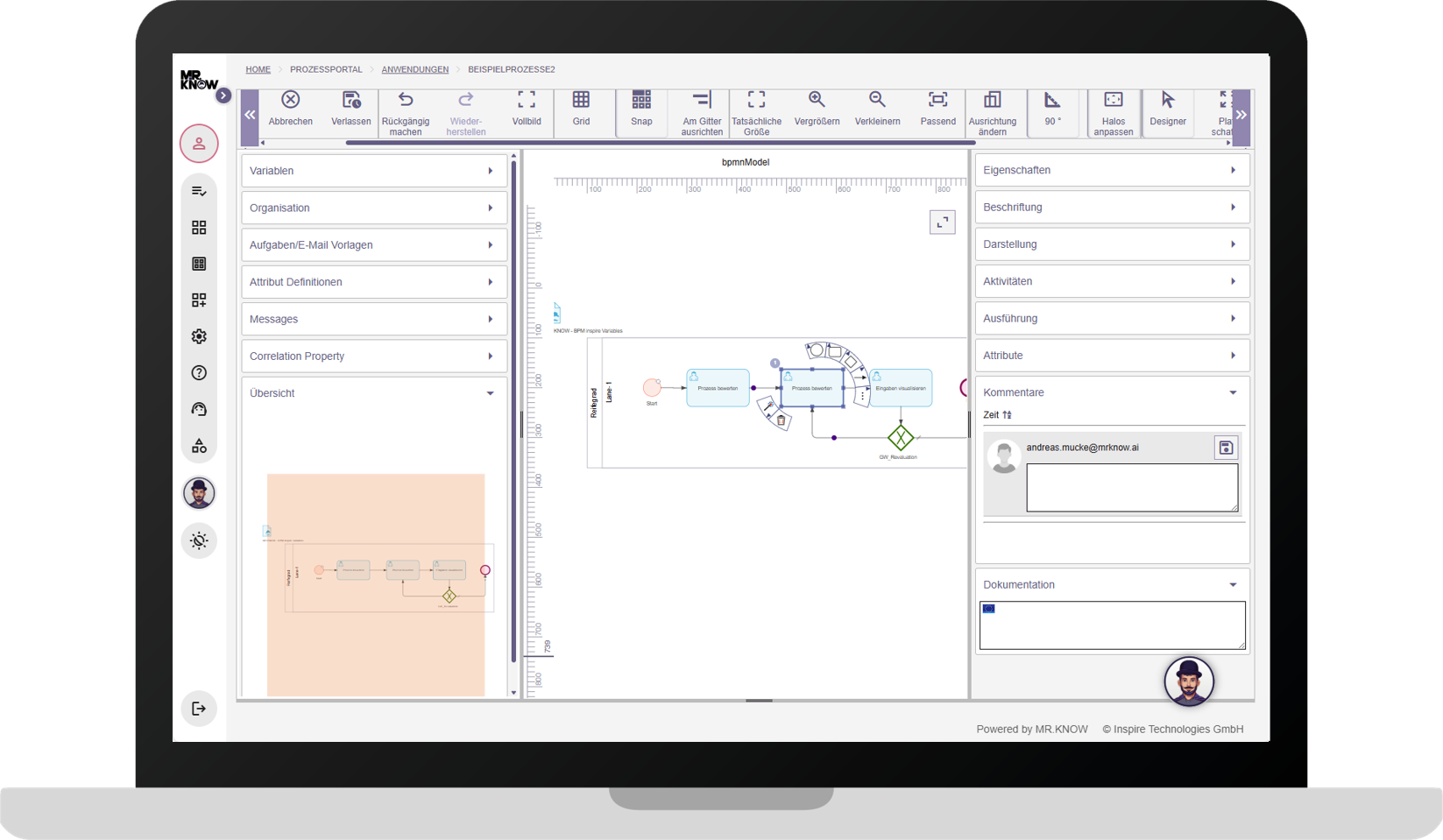
Task: Click Ausrichtung ändern icon
Action: 993,100
